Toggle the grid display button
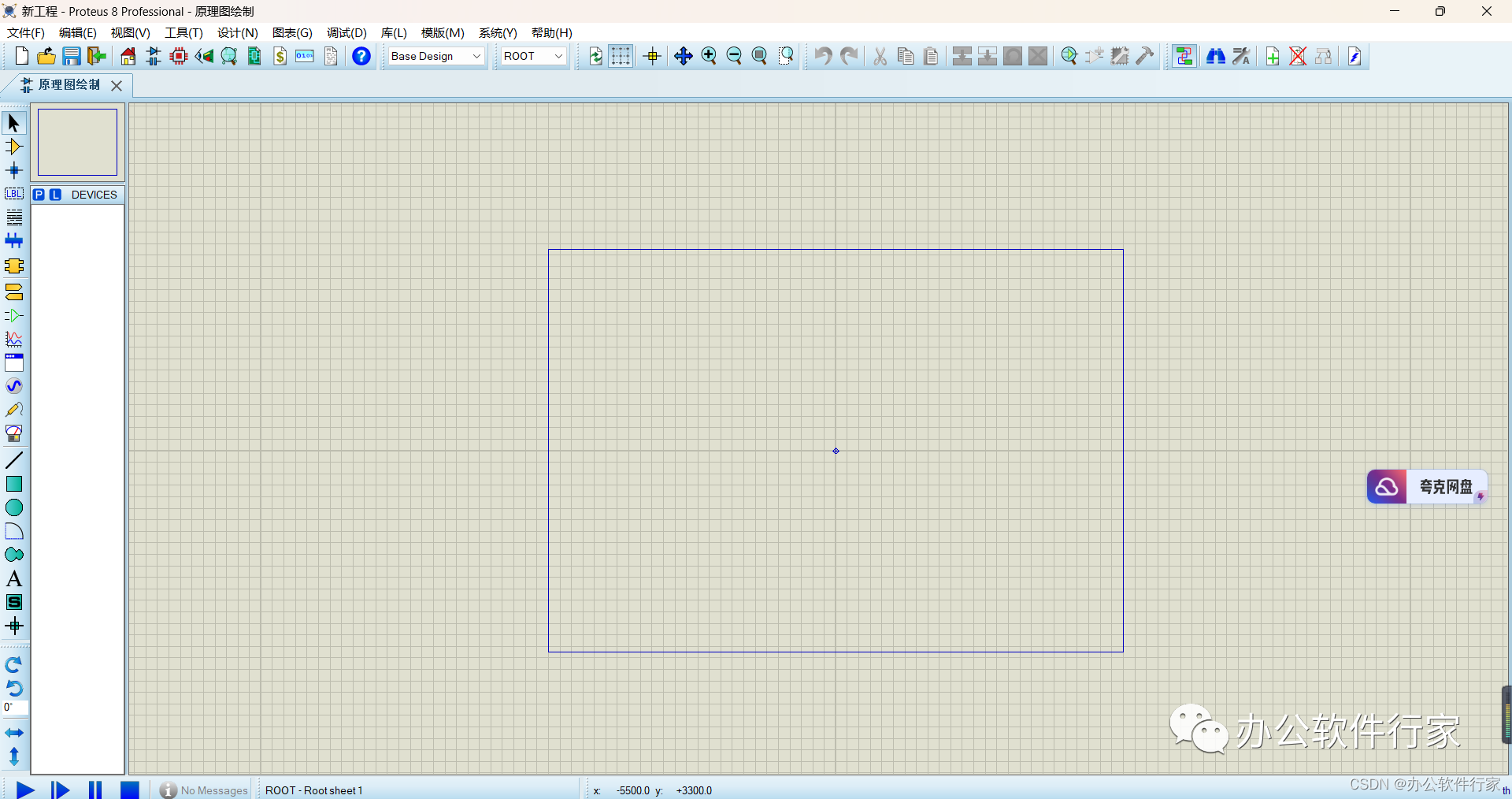The height and width of the screenshot is (799, 1512). pyautogui.click(x=621, y=56)
